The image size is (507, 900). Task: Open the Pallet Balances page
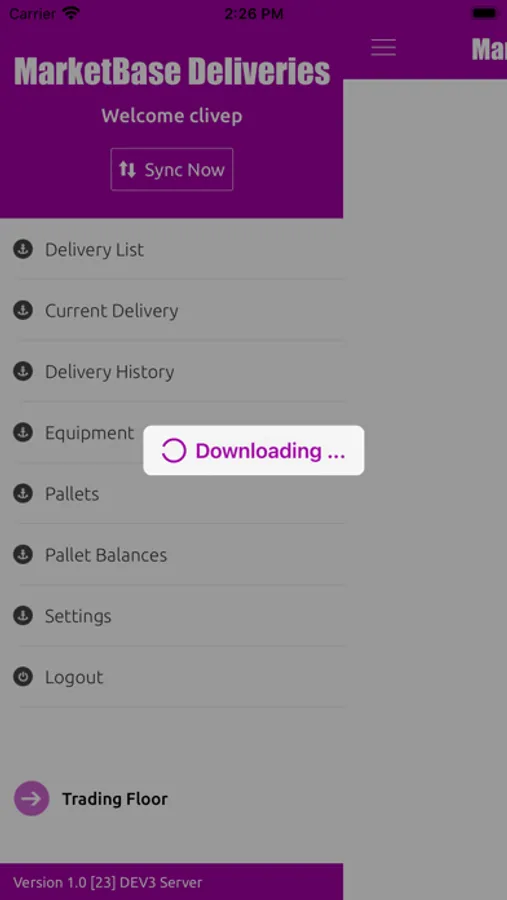click(x=172, y=555)
